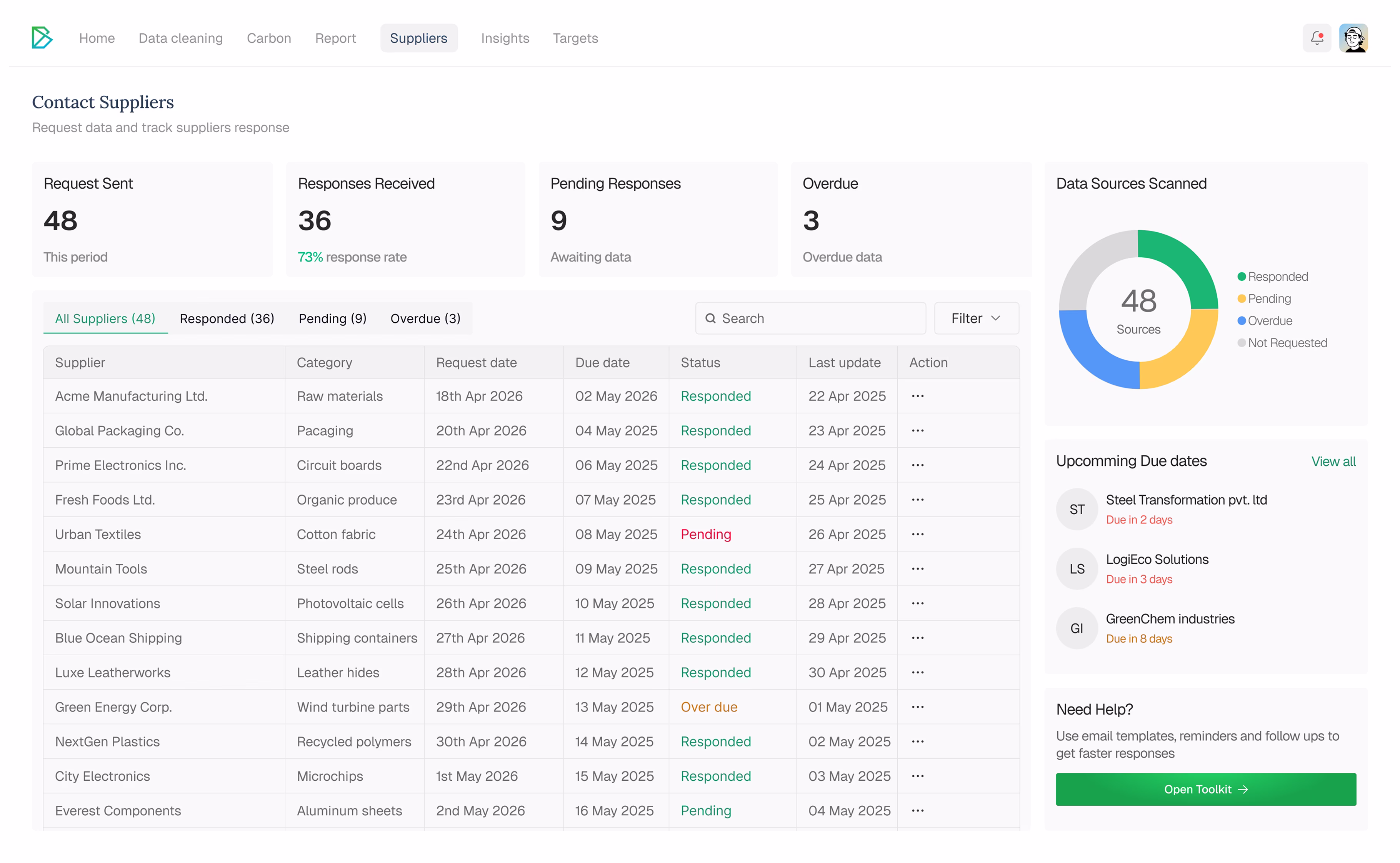Click the GI avatar for GreenChem industries
The height and width of the screenshot is (863, 1400).
click(x=1077, y=628)
